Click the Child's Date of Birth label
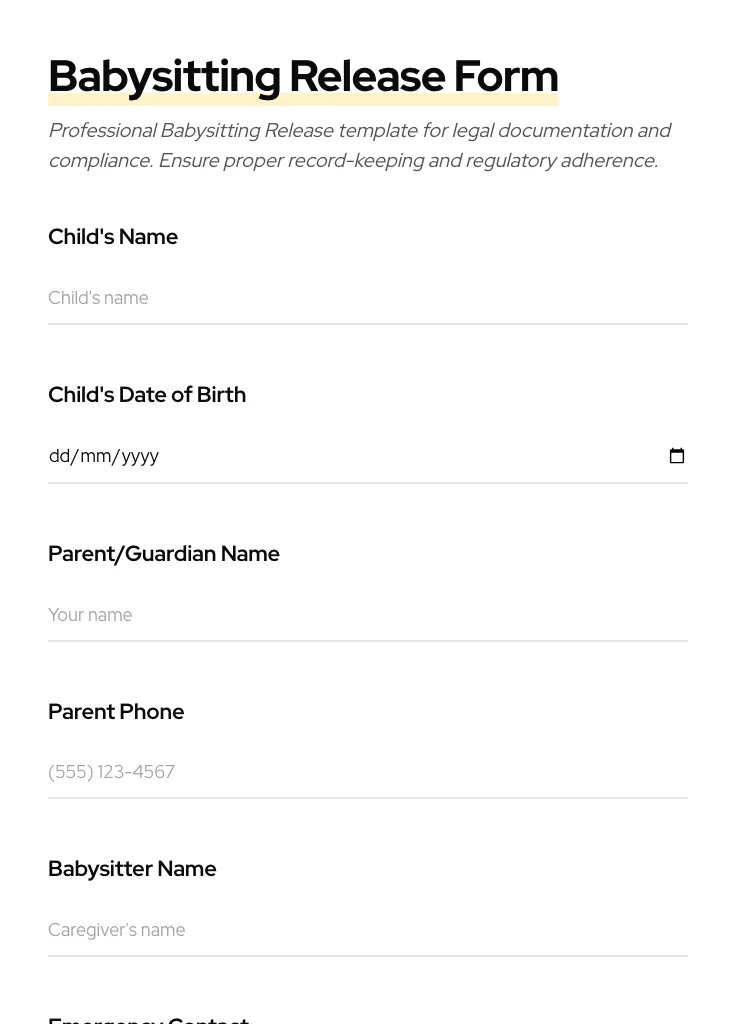 pyautogui.click(x=147, y=395)
